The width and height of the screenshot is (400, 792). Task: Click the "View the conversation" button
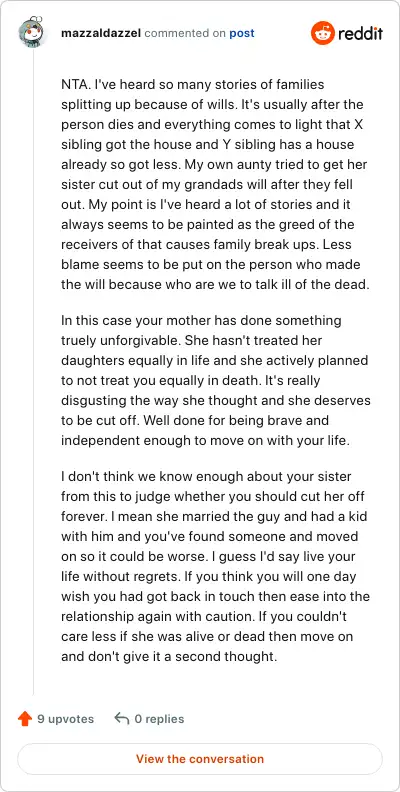coord(200,759)
